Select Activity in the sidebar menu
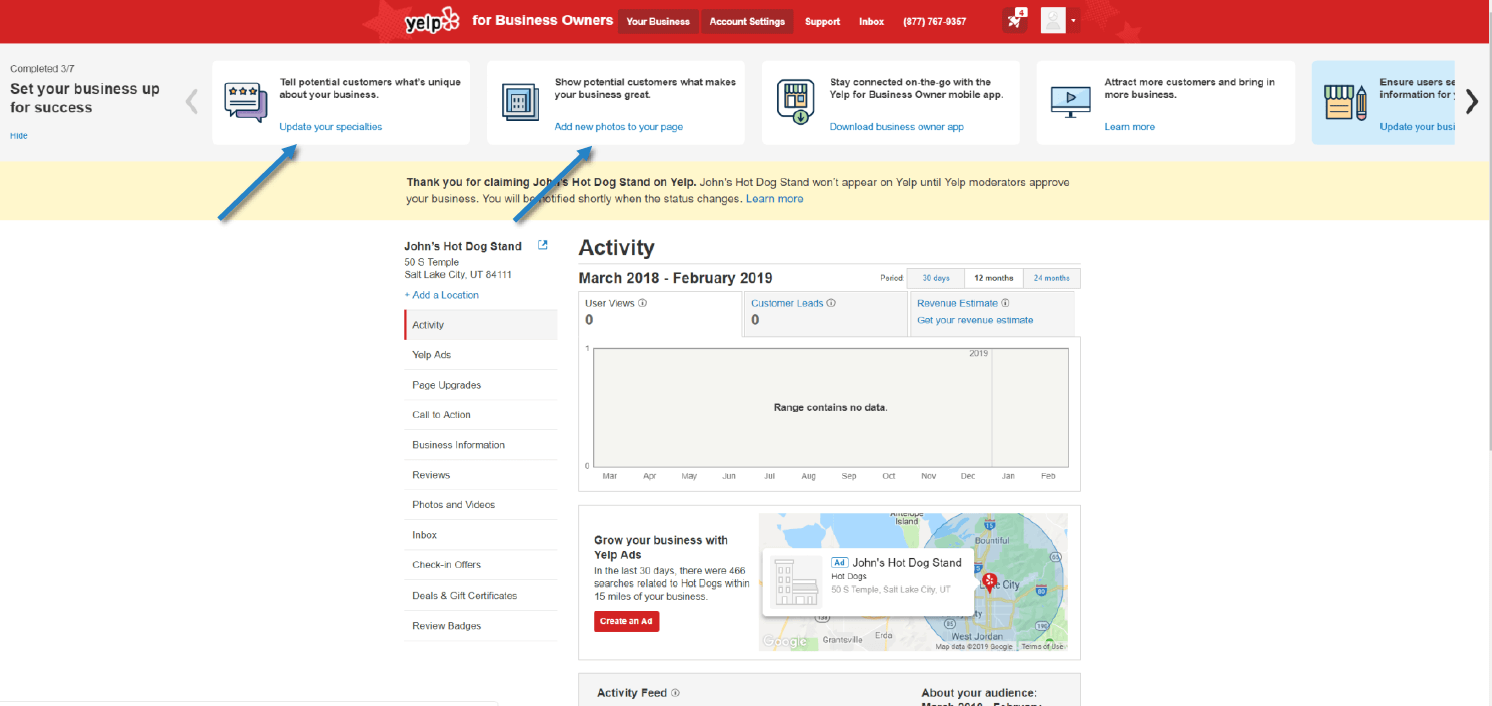The height and width of the screenshot is (706, 1492). [x=481, y=325]
